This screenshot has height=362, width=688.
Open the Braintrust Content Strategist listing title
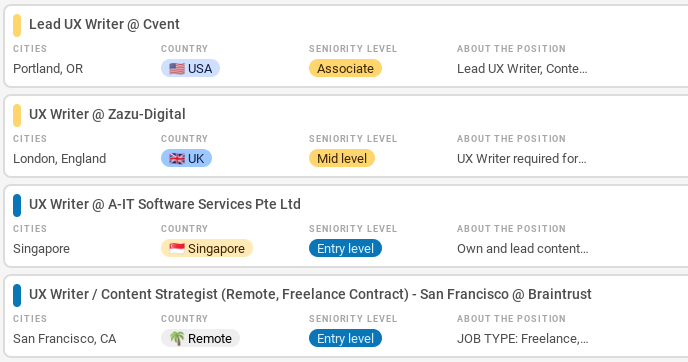310,294
